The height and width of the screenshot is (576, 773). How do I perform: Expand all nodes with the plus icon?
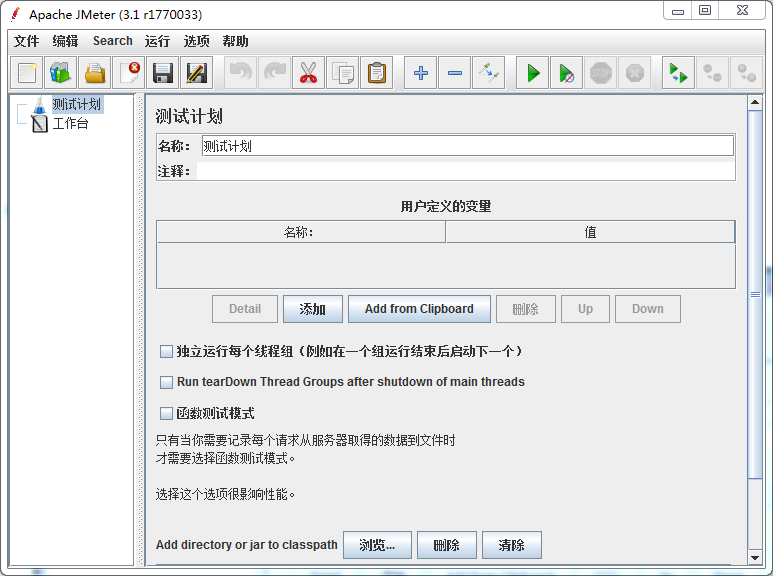(x=421, y=73)
